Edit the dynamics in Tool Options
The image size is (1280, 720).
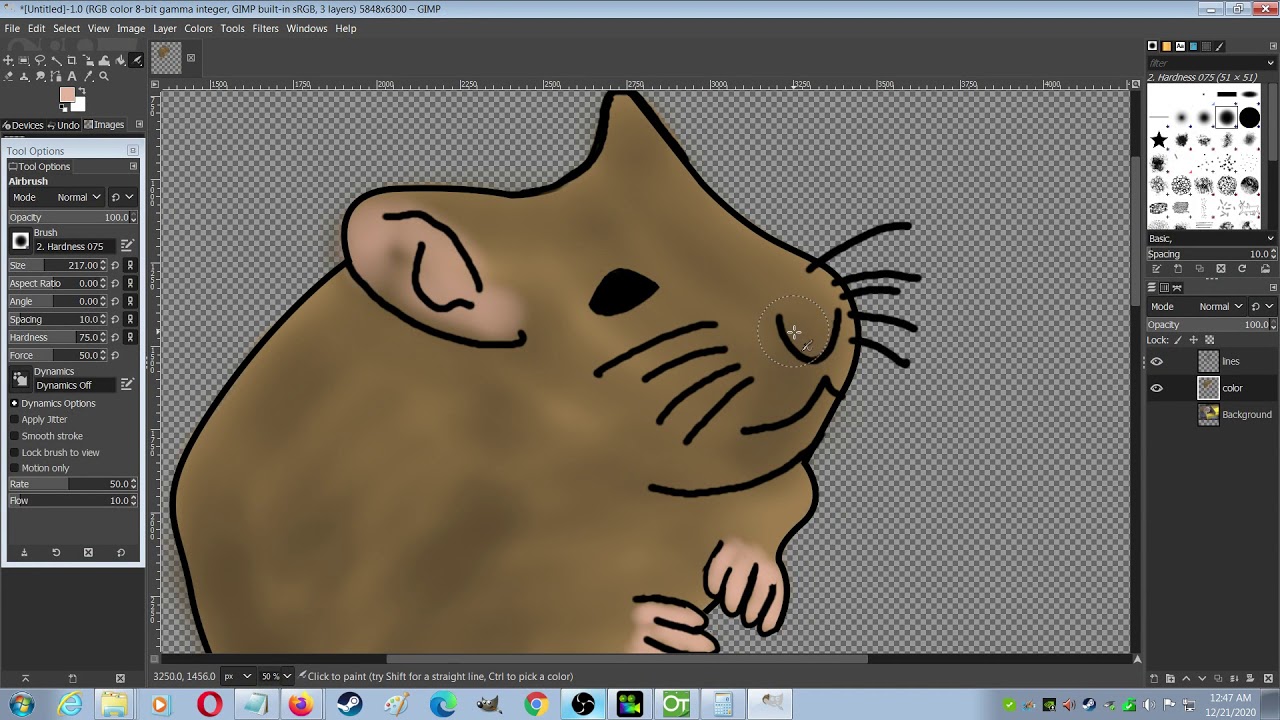click(x=127, y=384)
